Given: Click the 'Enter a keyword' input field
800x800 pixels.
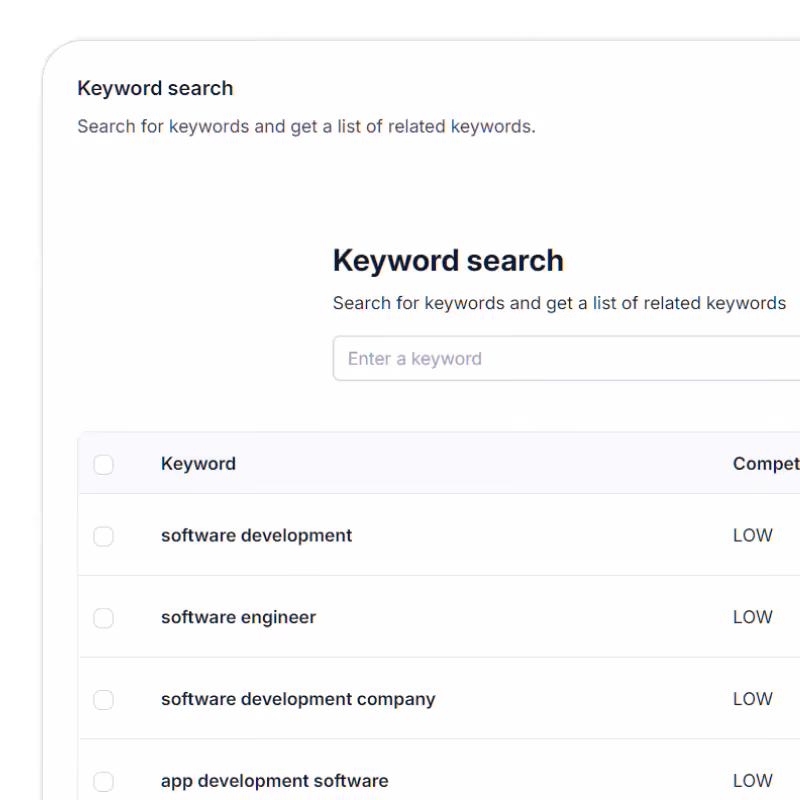Looking at the screenshot, I should coord(566,358).
